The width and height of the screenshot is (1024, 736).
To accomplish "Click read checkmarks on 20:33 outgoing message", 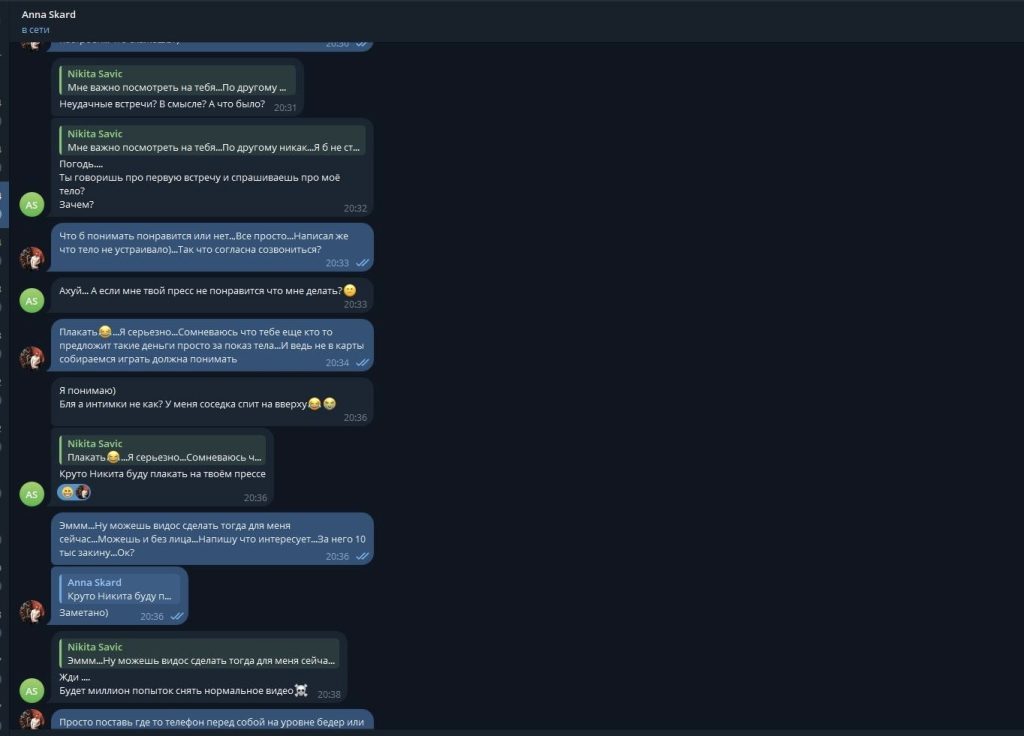I will click(x=362, y=263).
